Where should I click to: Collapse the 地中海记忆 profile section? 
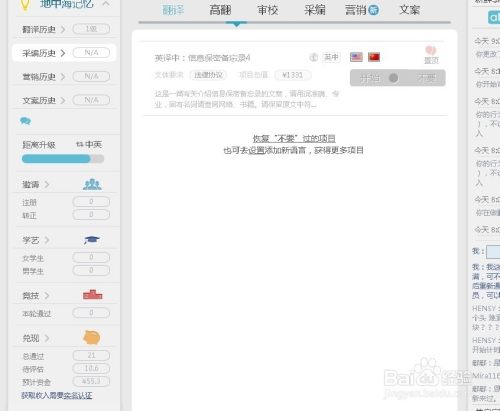[106, 4]
